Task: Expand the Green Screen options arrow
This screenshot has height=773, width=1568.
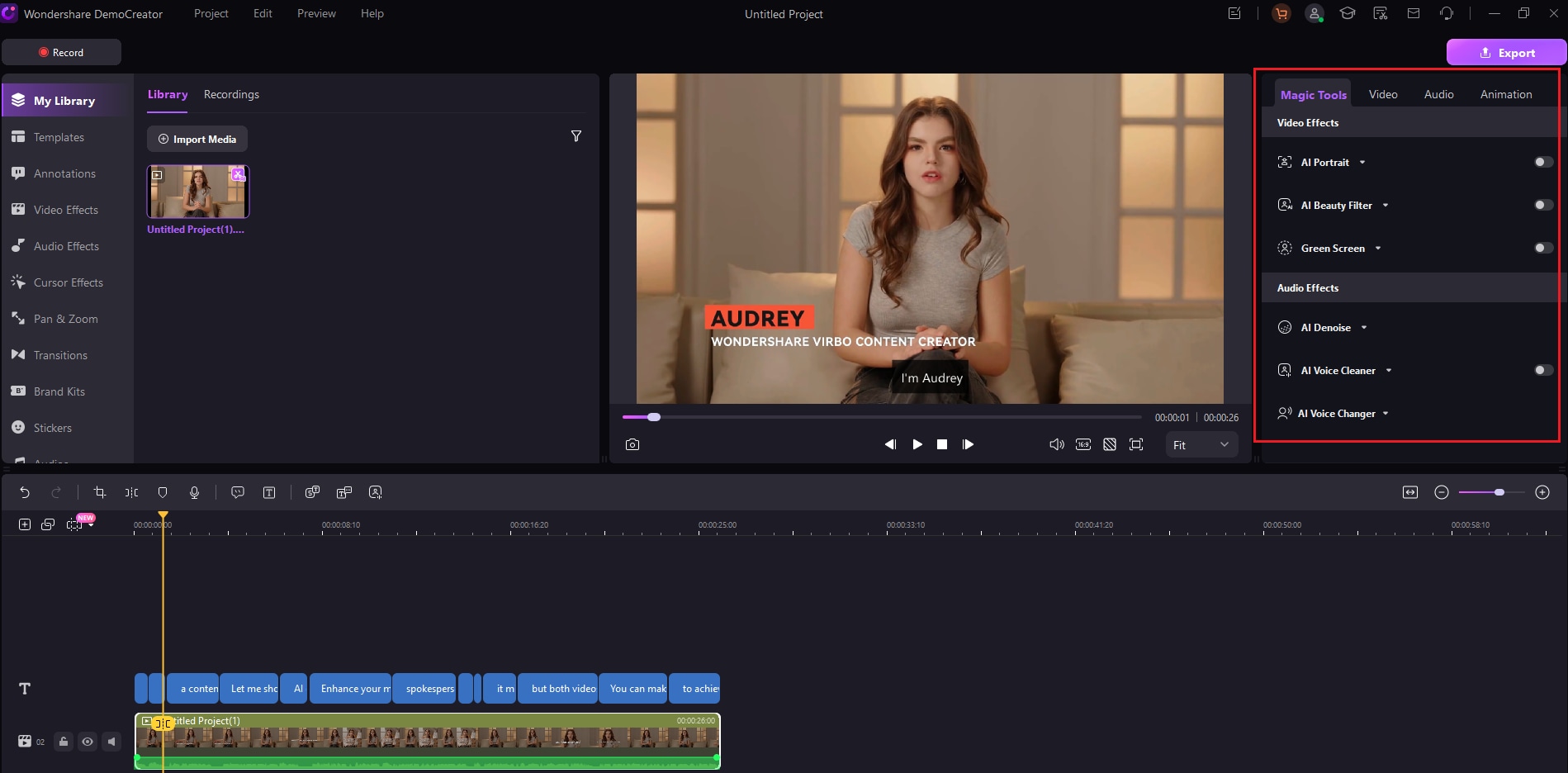Action: coord(1378,249)
